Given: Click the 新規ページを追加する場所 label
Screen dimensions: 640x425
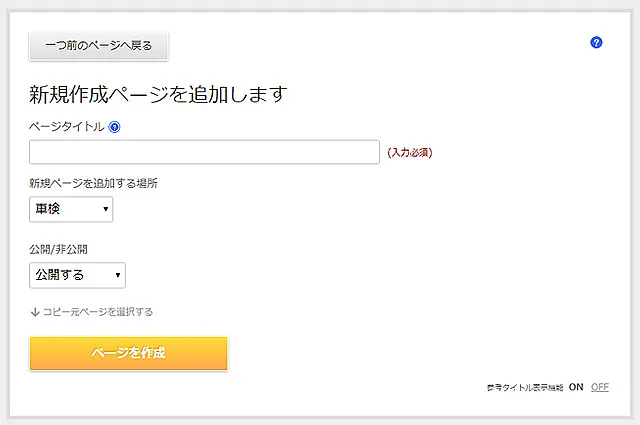Looking at the screenshot, I should 94,183.
